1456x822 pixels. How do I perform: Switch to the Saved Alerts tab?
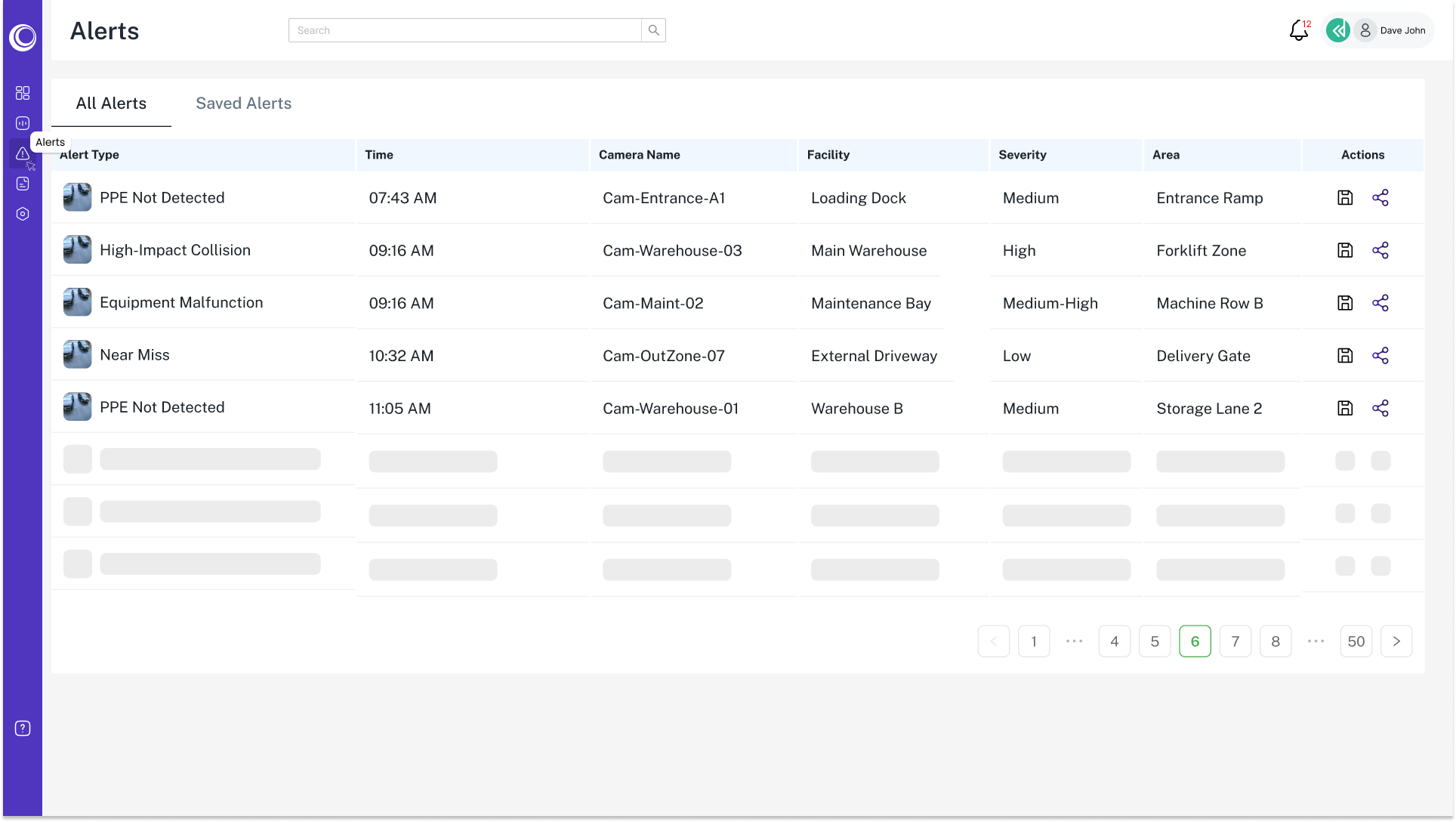(243, 104)
